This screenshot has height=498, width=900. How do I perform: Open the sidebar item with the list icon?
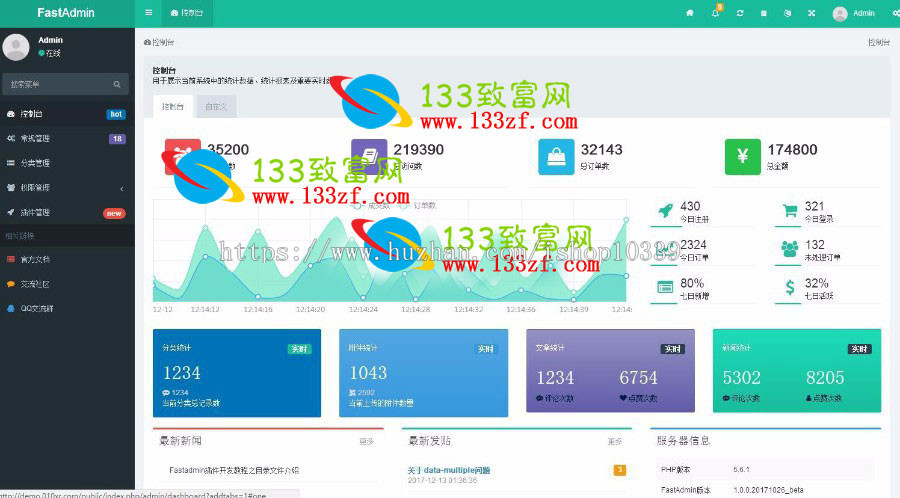pyautogui.click(x=67, y=163)
